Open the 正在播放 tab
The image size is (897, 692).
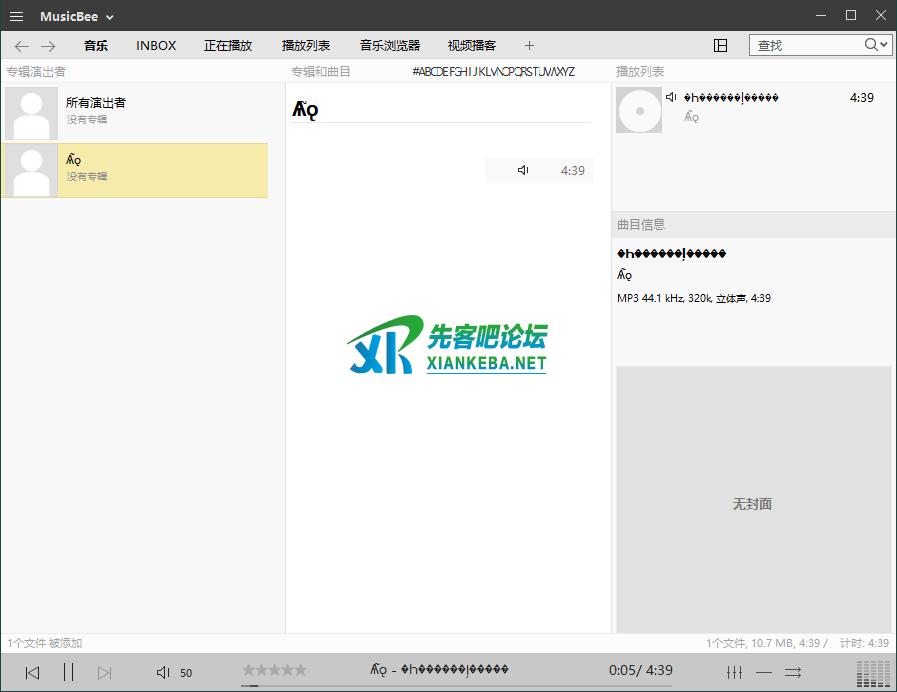coord(228,45)
